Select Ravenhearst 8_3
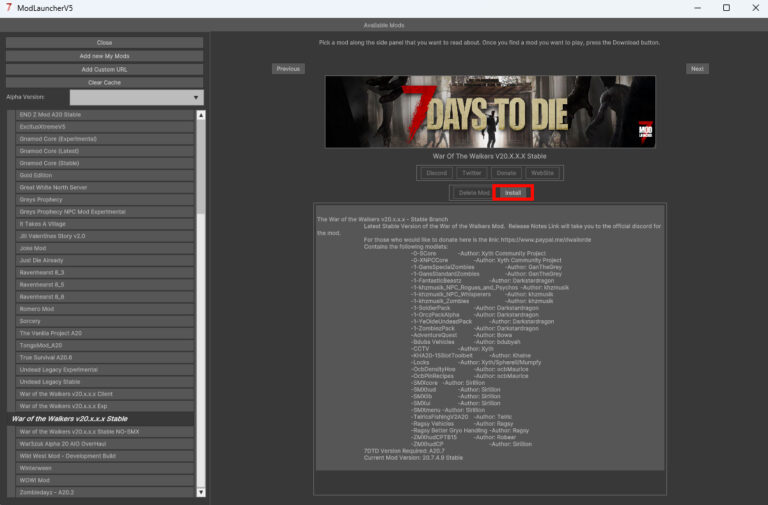Viewport: 768px width, 505px height. tap(105, 272)
